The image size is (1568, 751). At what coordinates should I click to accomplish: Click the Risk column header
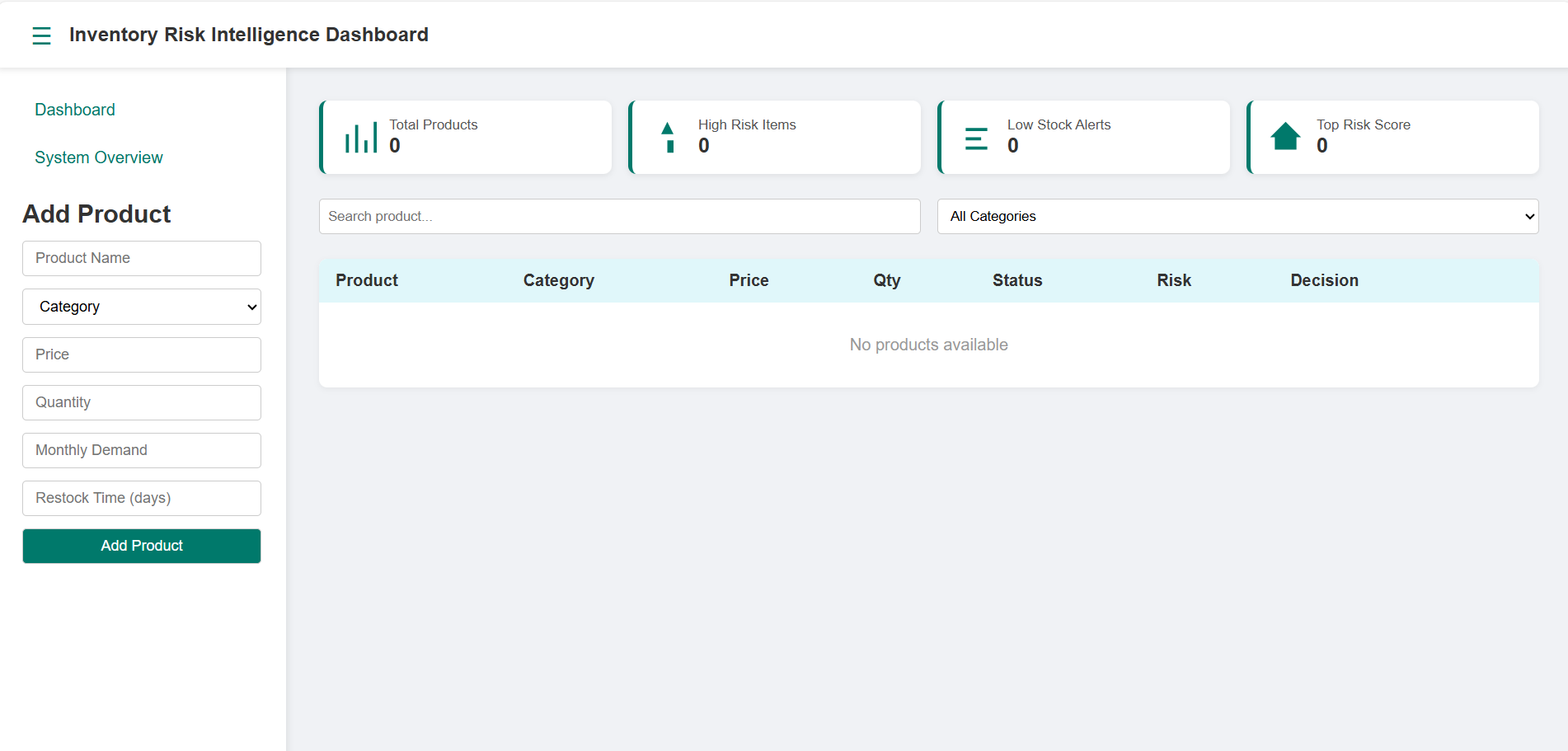point(1173,280)
